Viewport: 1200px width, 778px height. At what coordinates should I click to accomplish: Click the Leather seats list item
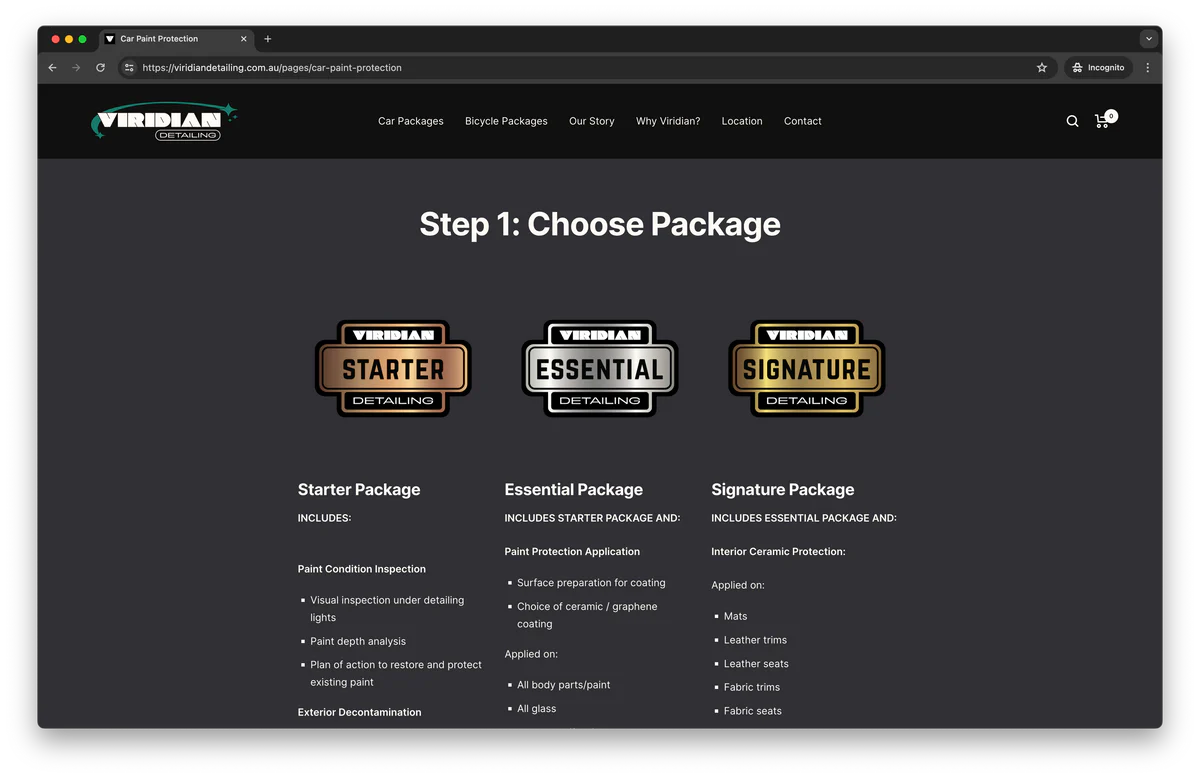point(756,664)
